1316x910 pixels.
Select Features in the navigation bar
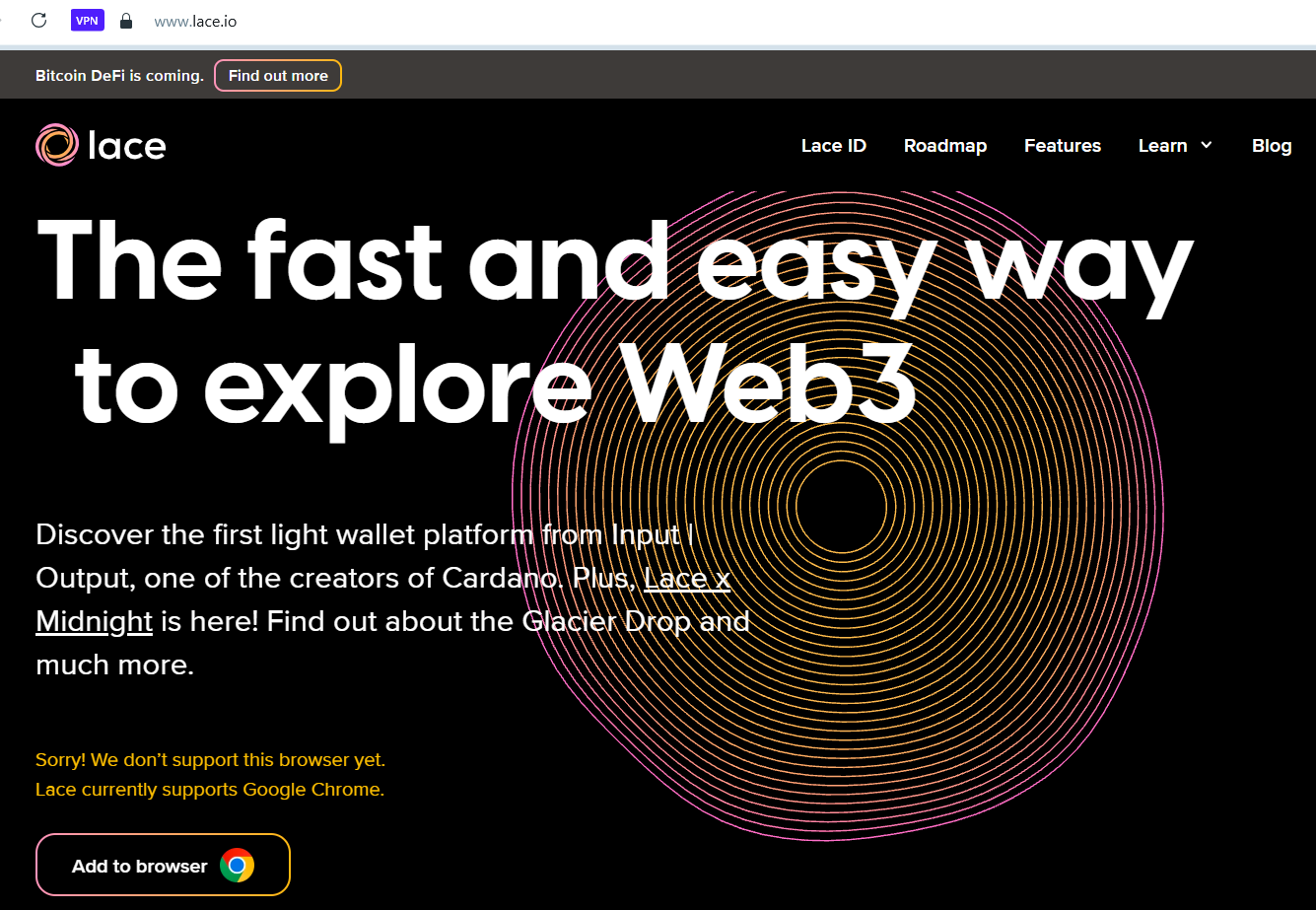click(x=1062, y=146)
